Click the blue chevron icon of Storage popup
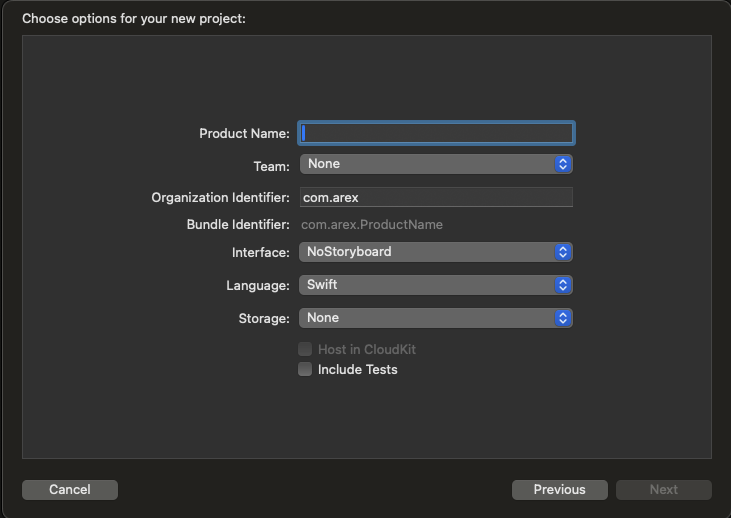The height and width of the screenshot is (518, 731). 563,318
